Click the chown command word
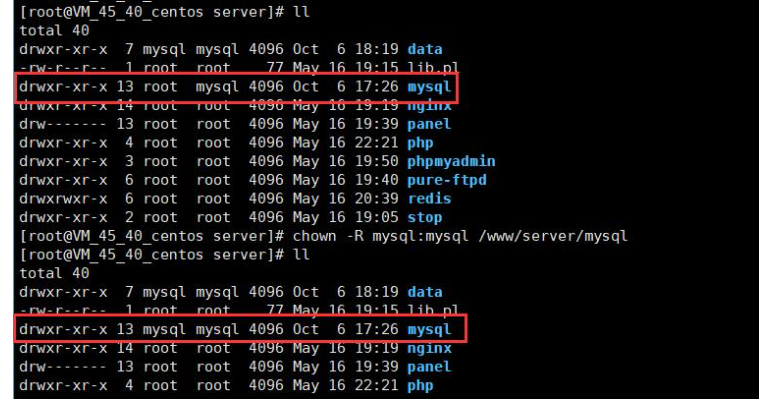767x403 pixels. tap(315, 236)
